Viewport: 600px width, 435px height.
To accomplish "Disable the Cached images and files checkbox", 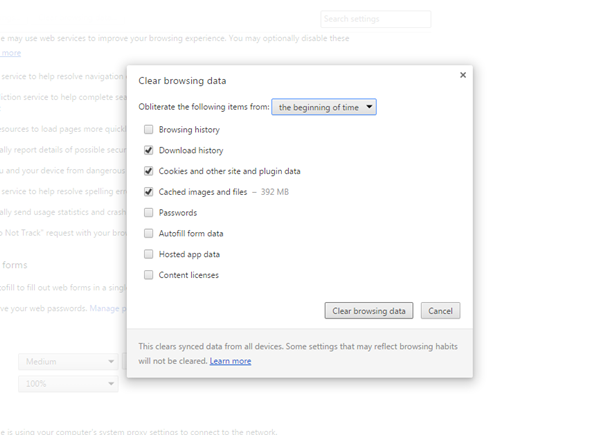I will (x=149, y=192).
